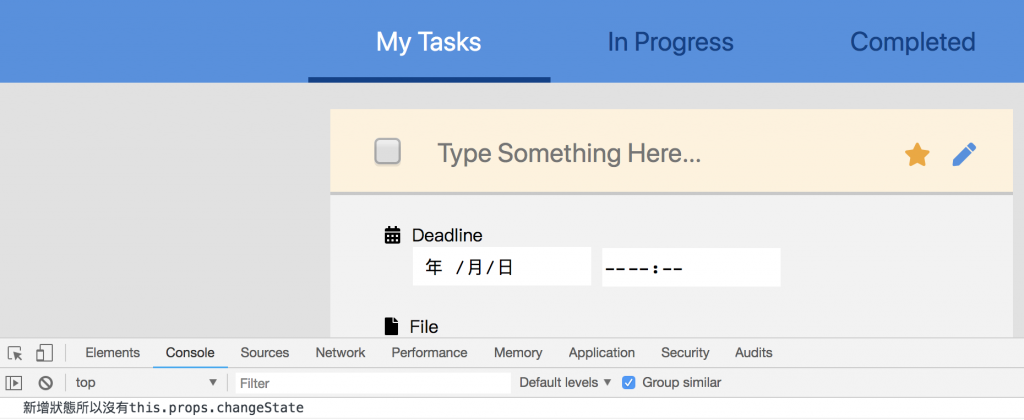Select the inspect element cursor icon
Viewport: 1024px width, 420px height.
pos(15,353)
